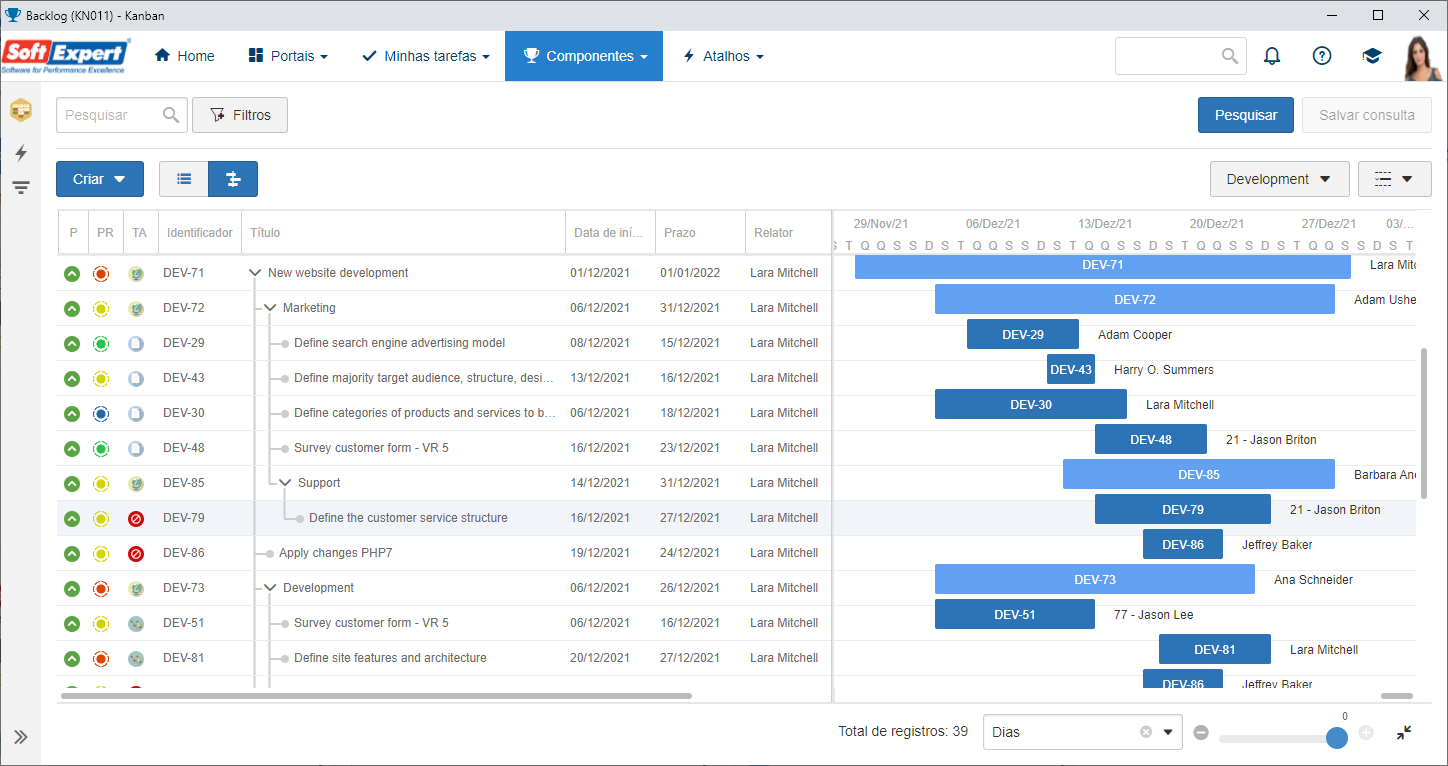Click the DEV-71 Gantt bar
1448x766 pixels.
[x=1103, y=265]
